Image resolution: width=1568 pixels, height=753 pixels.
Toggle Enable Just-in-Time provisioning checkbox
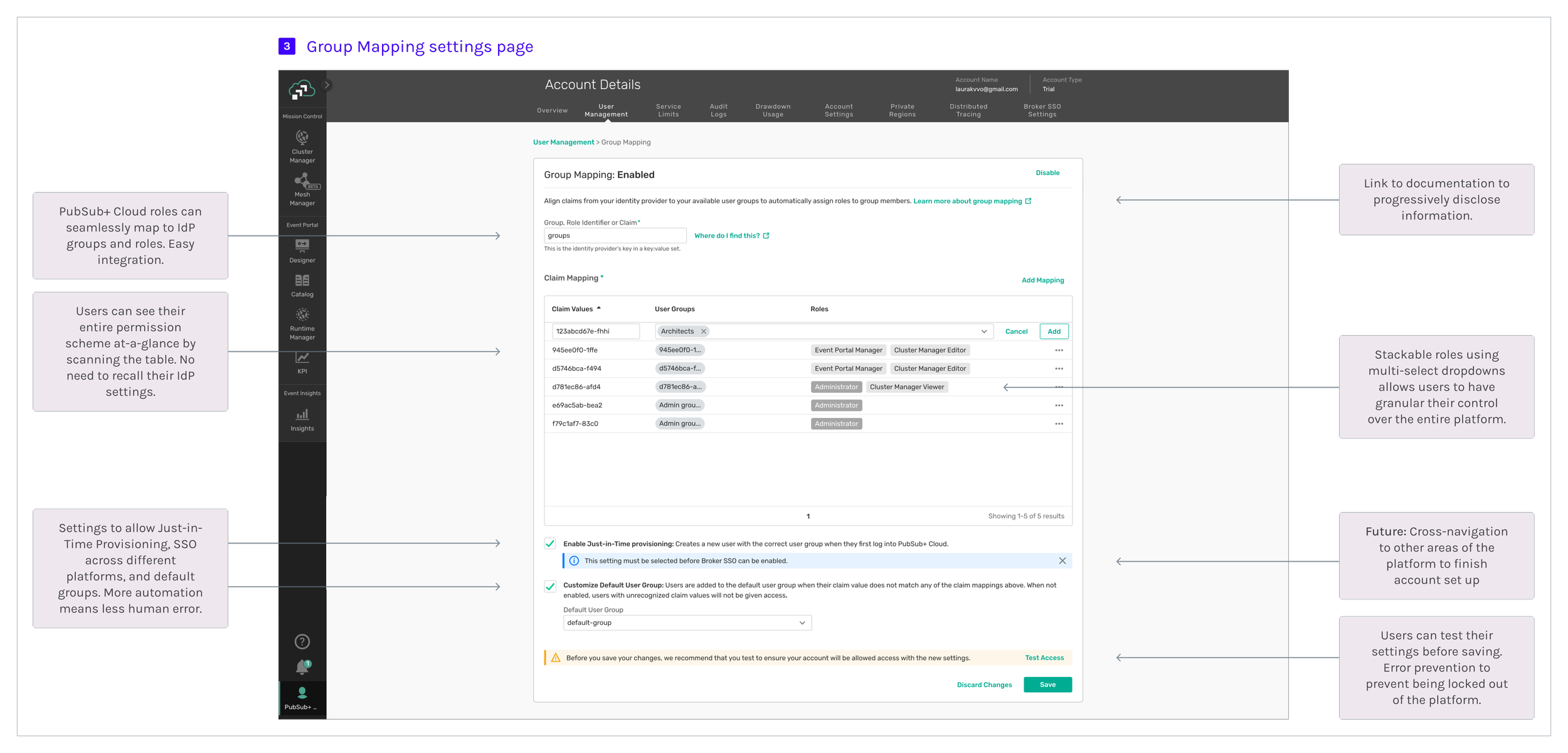click(x=550, y=543)
